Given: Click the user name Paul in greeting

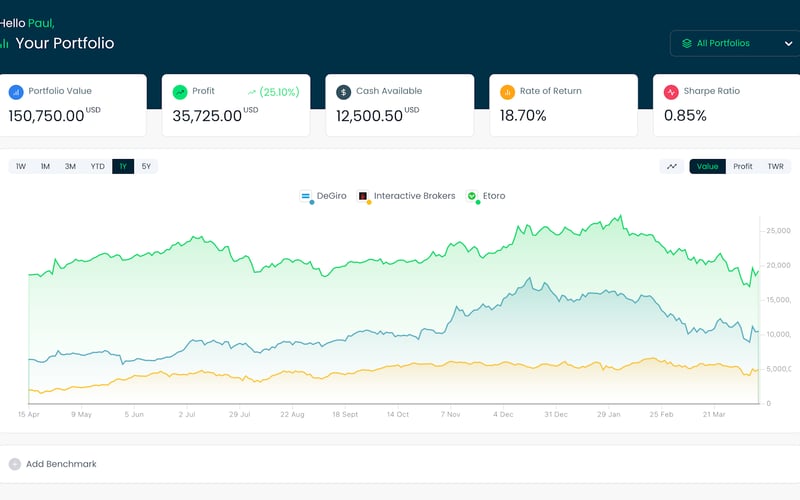Looking at the screenshot, I should 41,23.
